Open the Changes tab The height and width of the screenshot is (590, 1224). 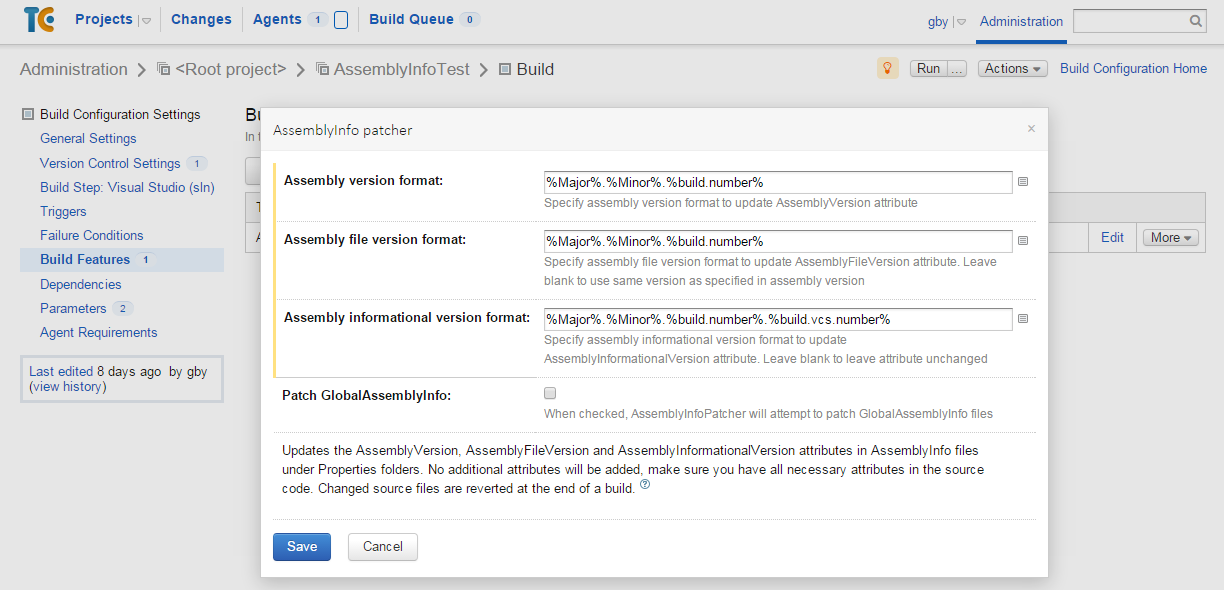(201, 19)
